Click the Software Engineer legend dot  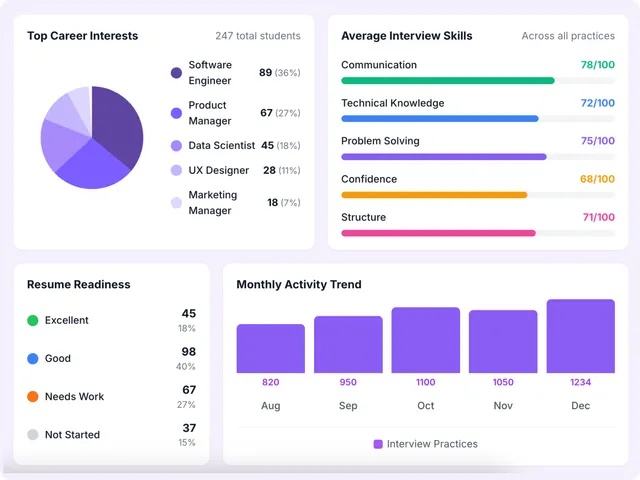[x=177, y=73]
